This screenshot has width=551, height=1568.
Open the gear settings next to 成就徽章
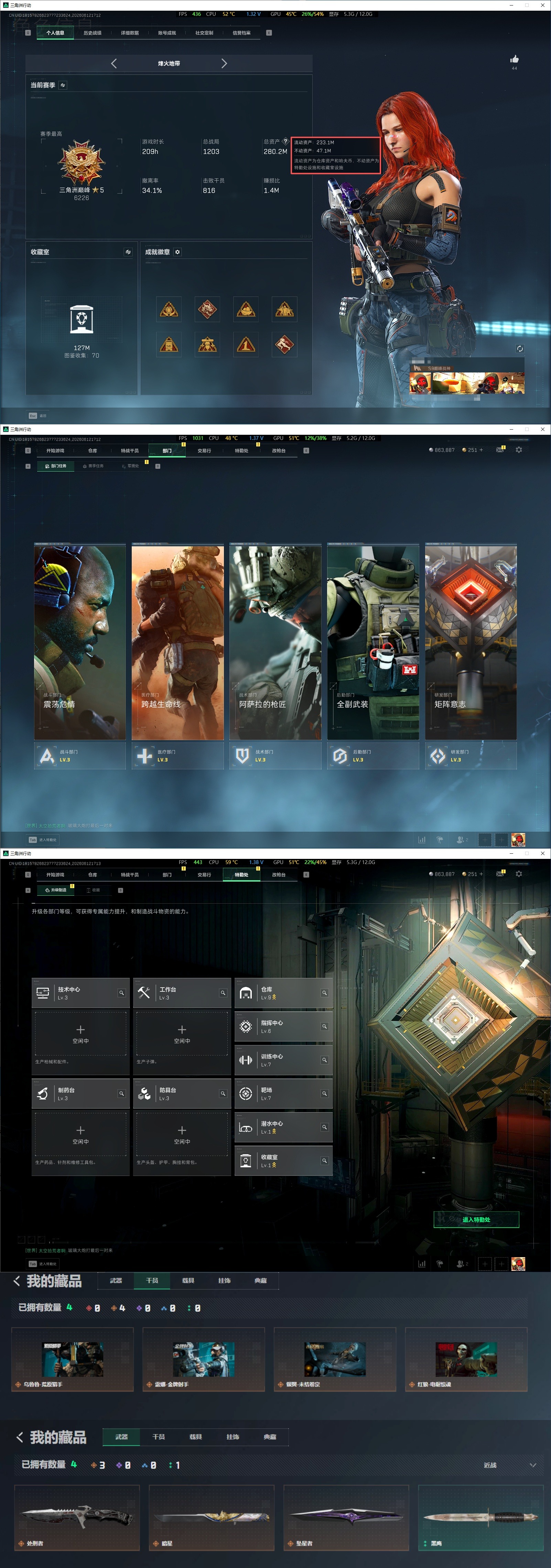pyautogui.click(x=177, y=252)
